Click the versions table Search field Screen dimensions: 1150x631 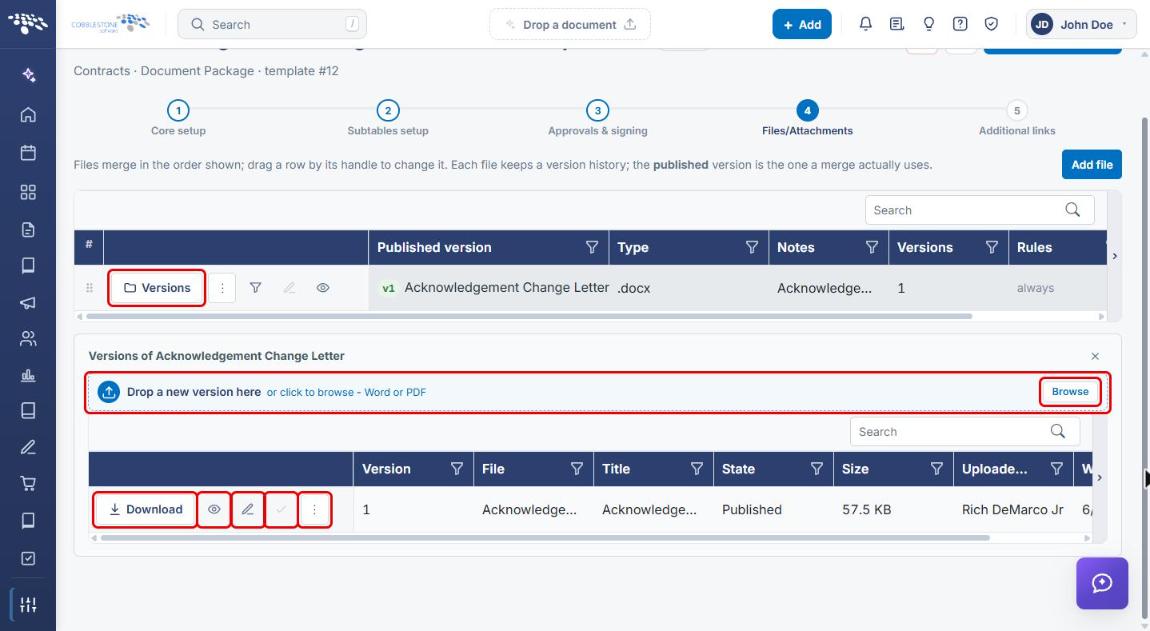(x=965, y=431)
